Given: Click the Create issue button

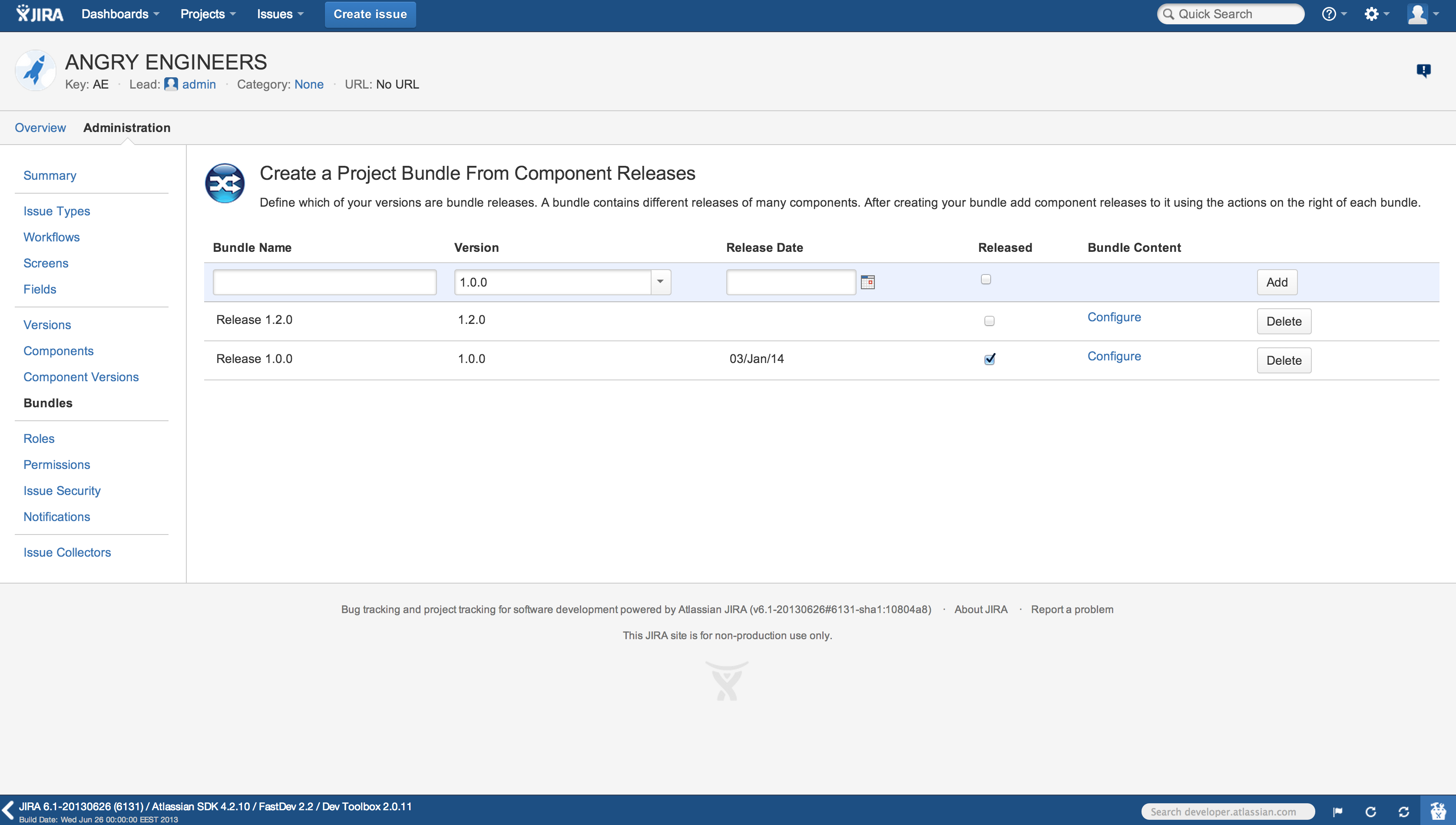Looking at the screenshot, I should [x=370, y=14].
